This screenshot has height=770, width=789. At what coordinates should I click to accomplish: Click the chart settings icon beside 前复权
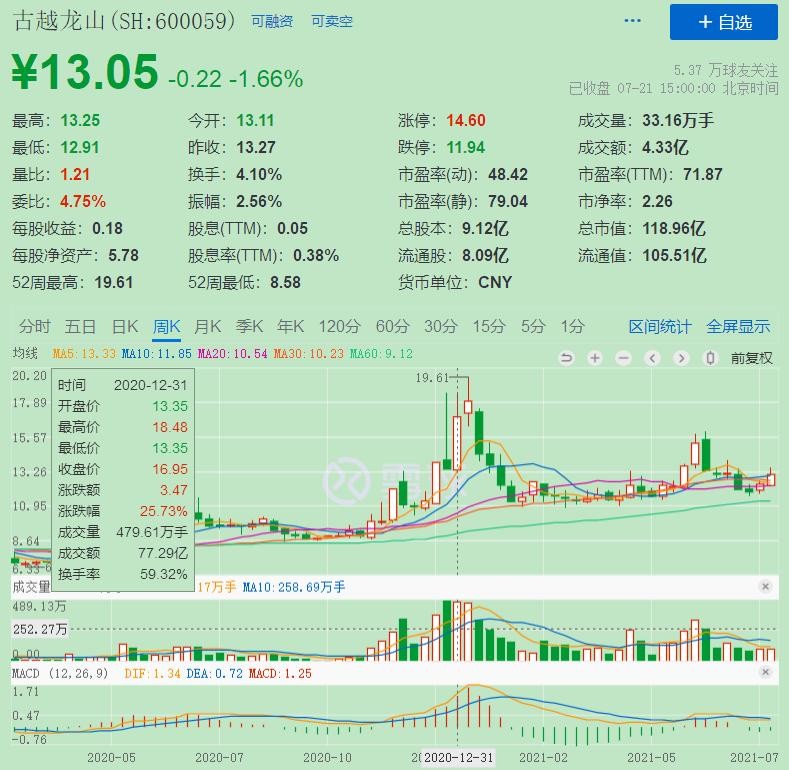[710, 358]
